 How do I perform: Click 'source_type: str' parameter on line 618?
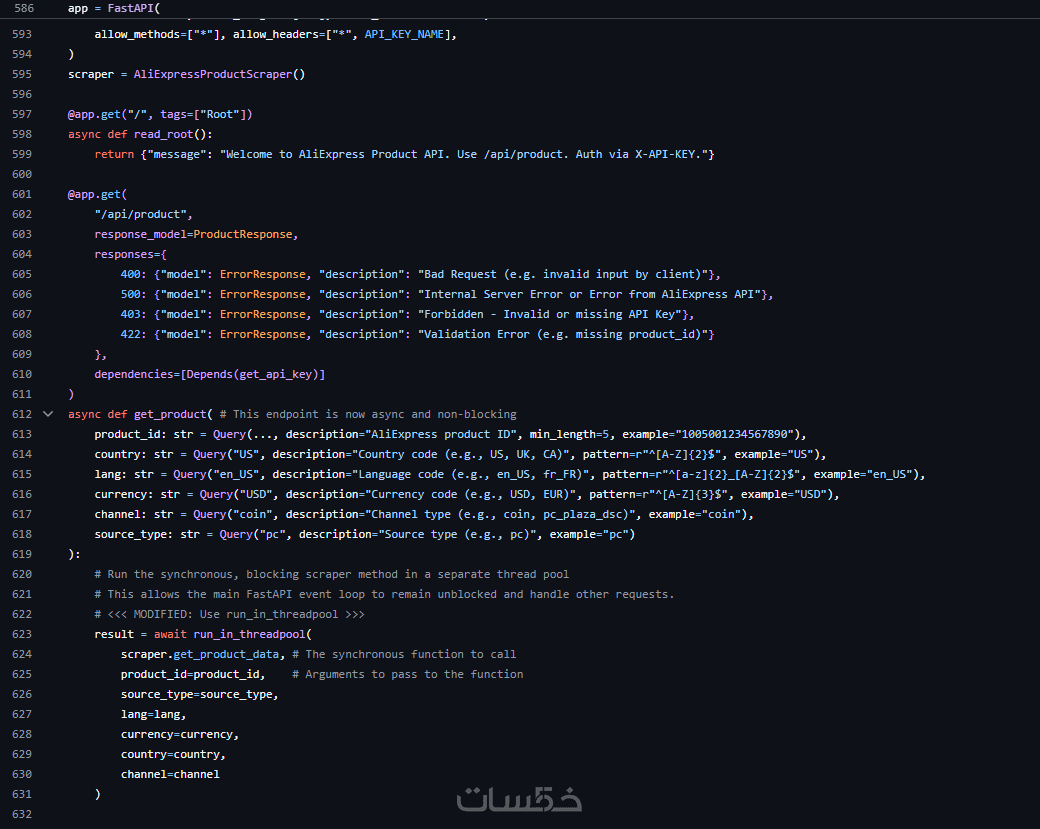tap(147, 534)
